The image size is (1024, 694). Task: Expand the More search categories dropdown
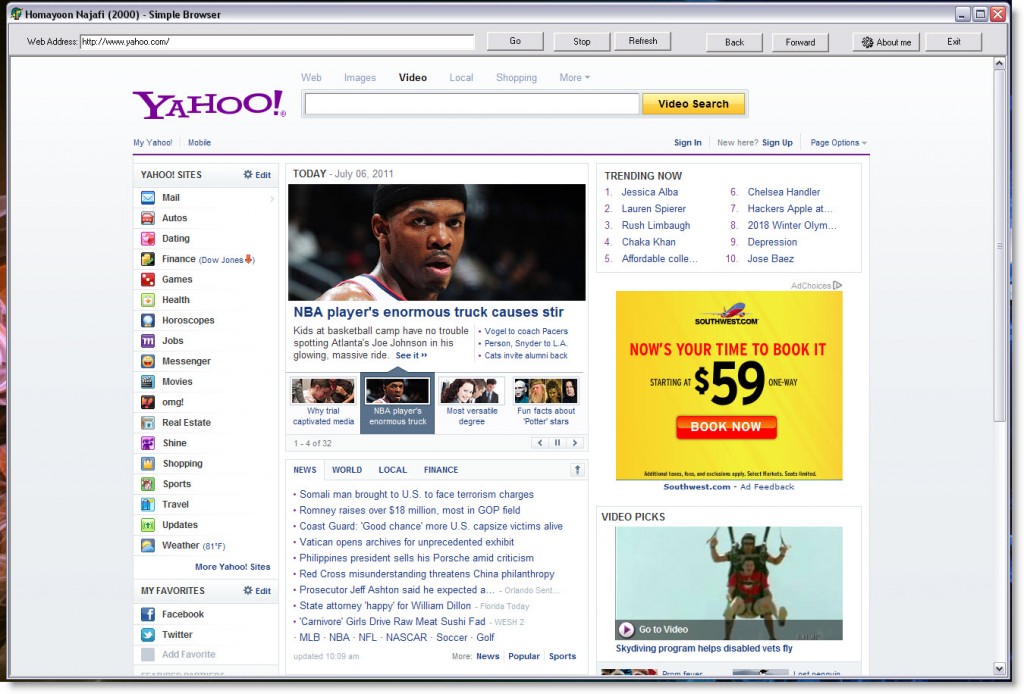[x=575, y=78]
